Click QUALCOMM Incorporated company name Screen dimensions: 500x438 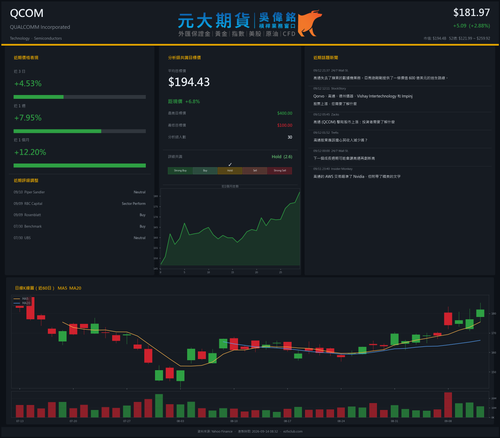tap(40, 27)
